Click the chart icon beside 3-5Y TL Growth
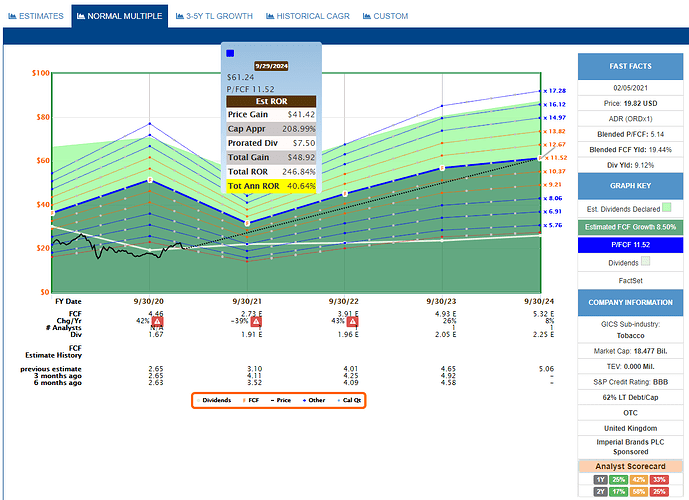This screenshot has height=500, width=689. pyautogui.click(x=180, y=16)
